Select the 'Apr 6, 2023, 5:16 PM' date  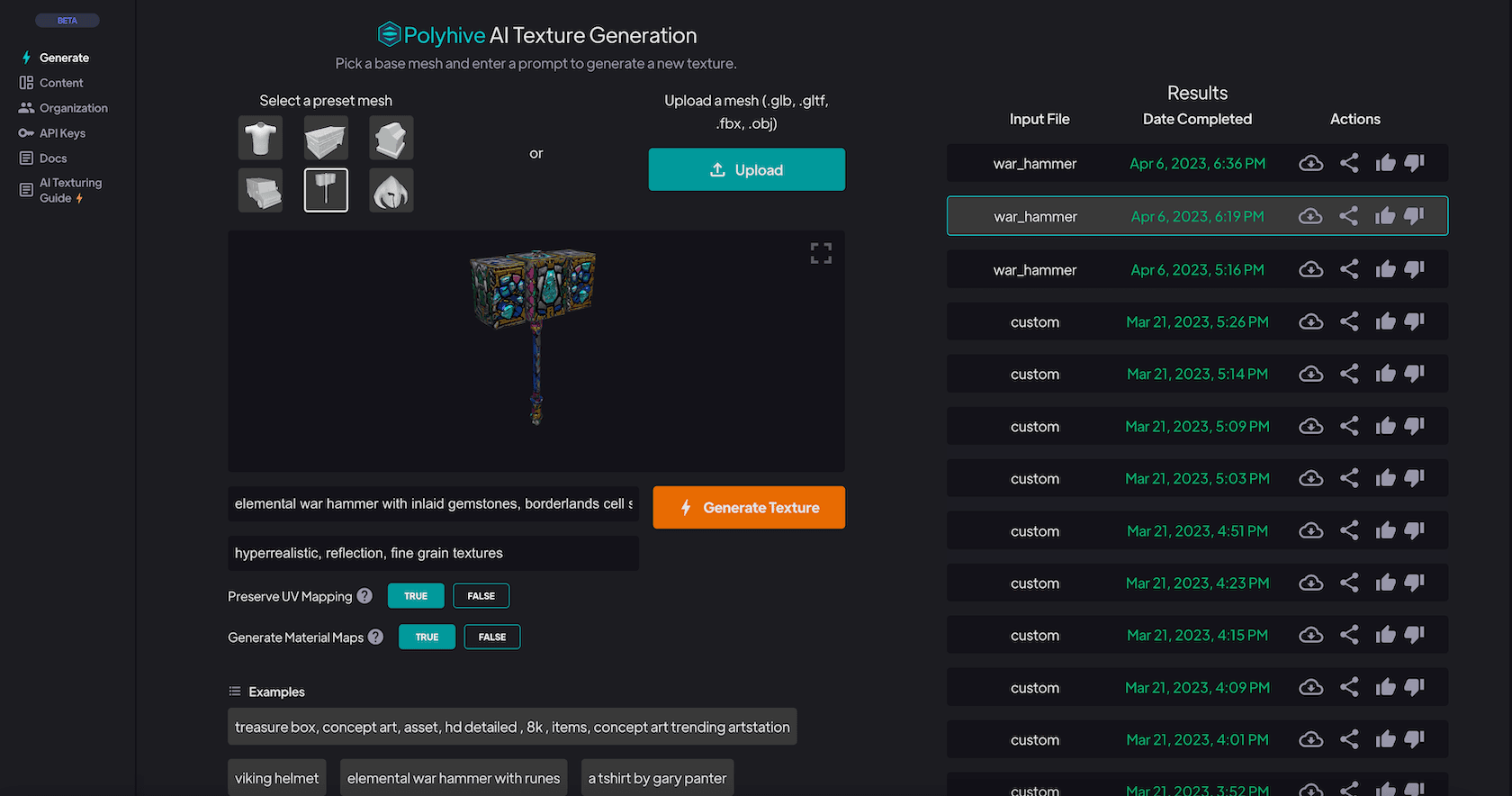(x=1197, y=270)
